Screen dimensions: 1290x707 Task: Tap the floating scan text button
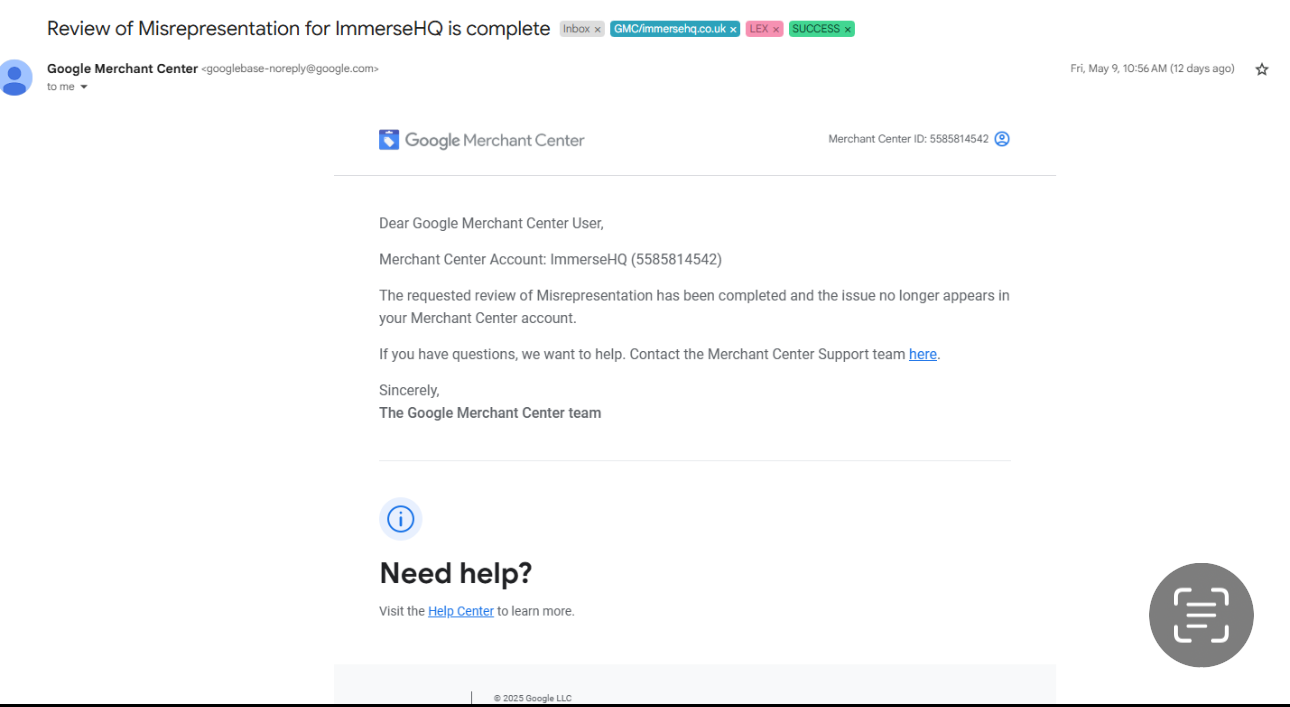pos(1201,615)
